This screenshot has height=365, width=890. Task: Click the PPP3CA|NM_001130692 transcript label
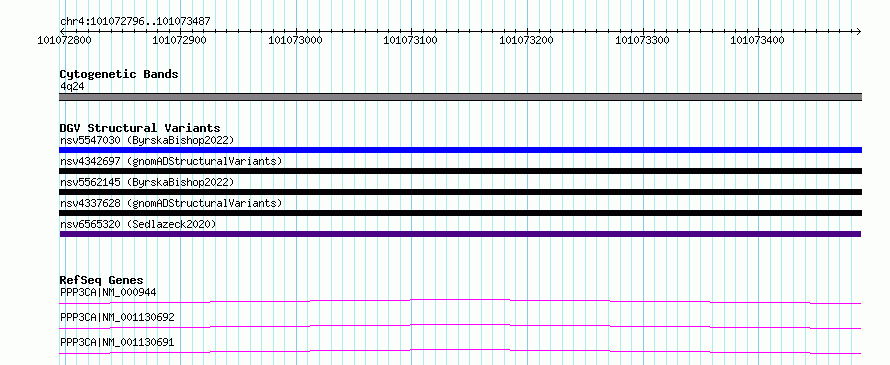click(117, 317)
